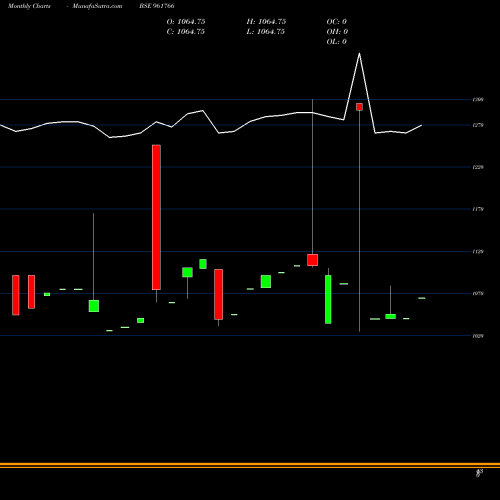Click the 'Monthly Charts' title text

coord(29,6)
